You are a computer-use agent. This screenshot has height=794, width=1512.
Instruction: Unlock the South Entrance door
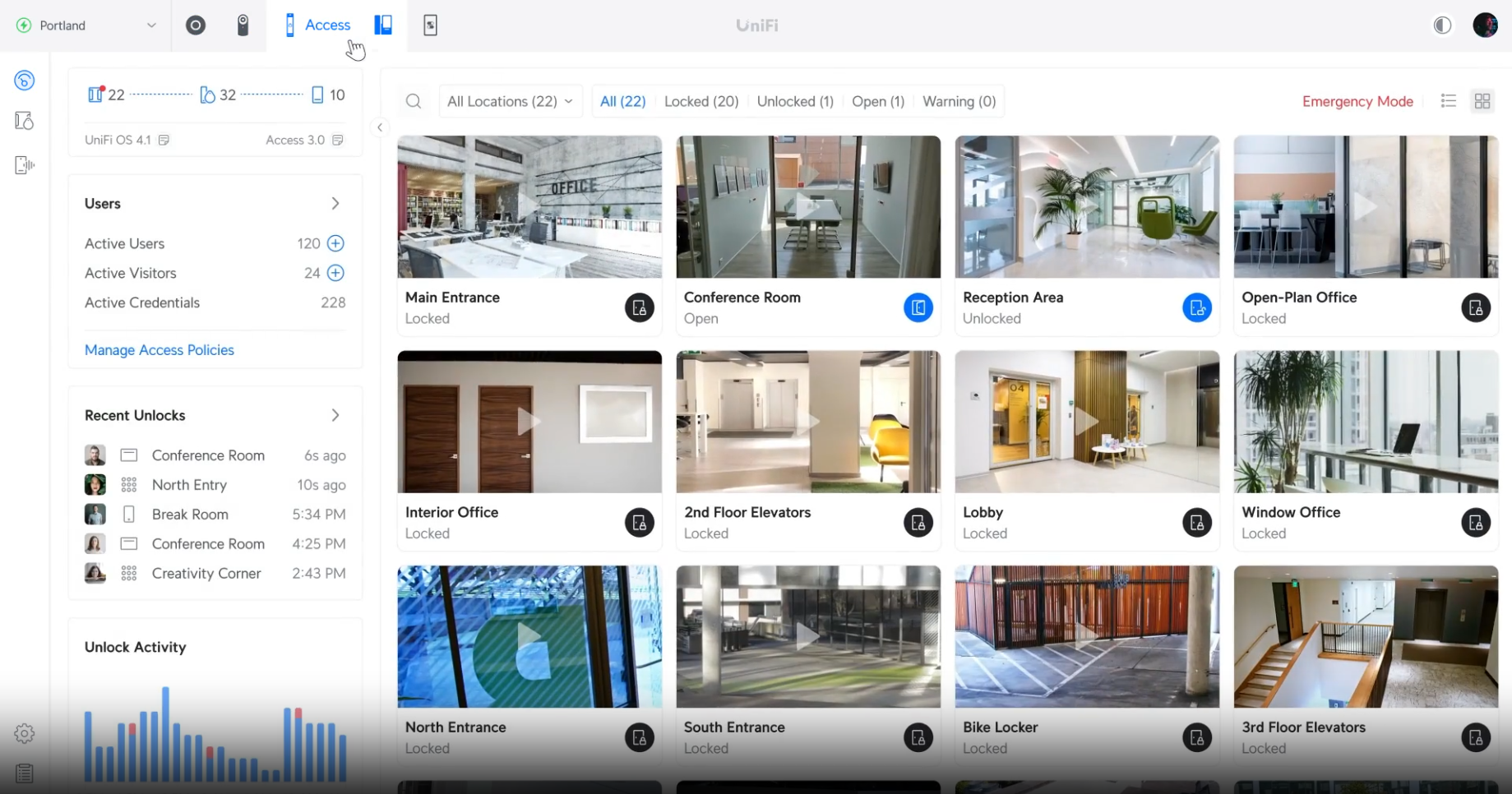coord(918,738)
